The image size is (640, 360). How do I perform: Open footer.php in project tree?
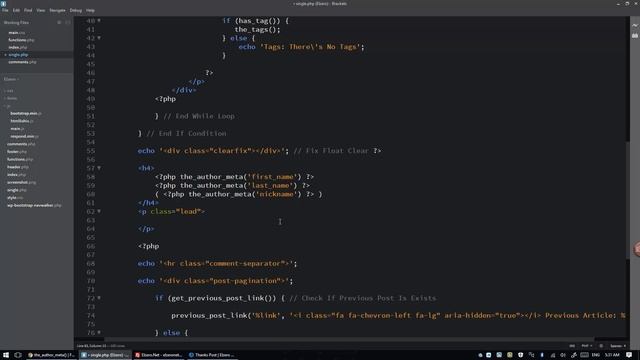point(17,152)
